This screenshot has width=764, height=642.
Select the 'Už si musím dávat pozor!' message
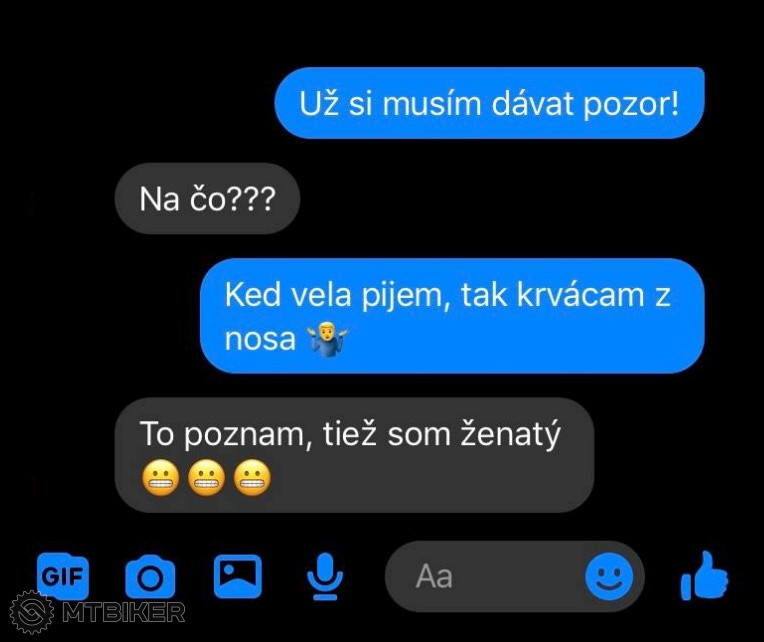[490, 103]
